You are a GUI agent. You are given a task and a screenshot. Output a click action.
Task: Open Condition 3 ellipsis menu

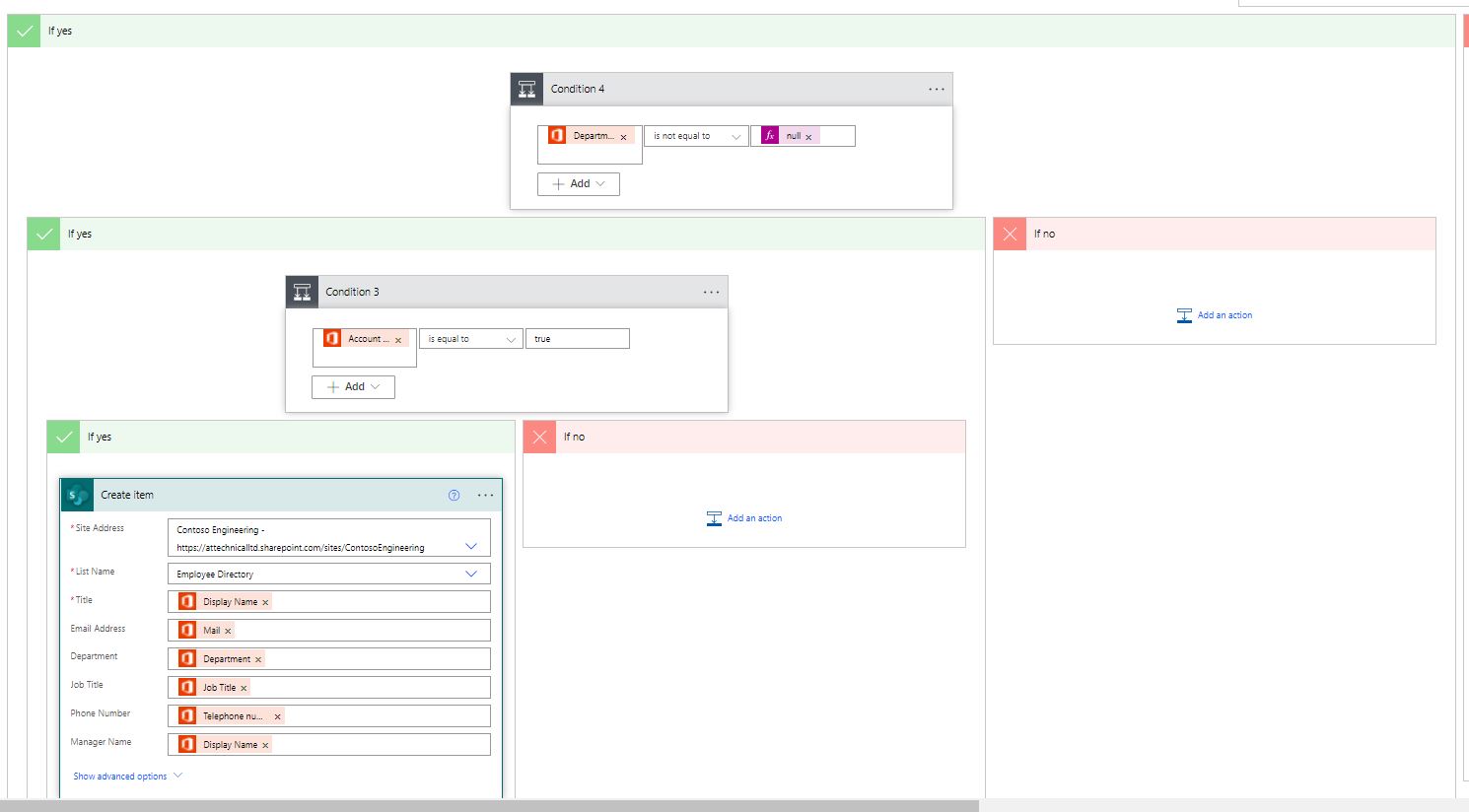tap(711, 293)
